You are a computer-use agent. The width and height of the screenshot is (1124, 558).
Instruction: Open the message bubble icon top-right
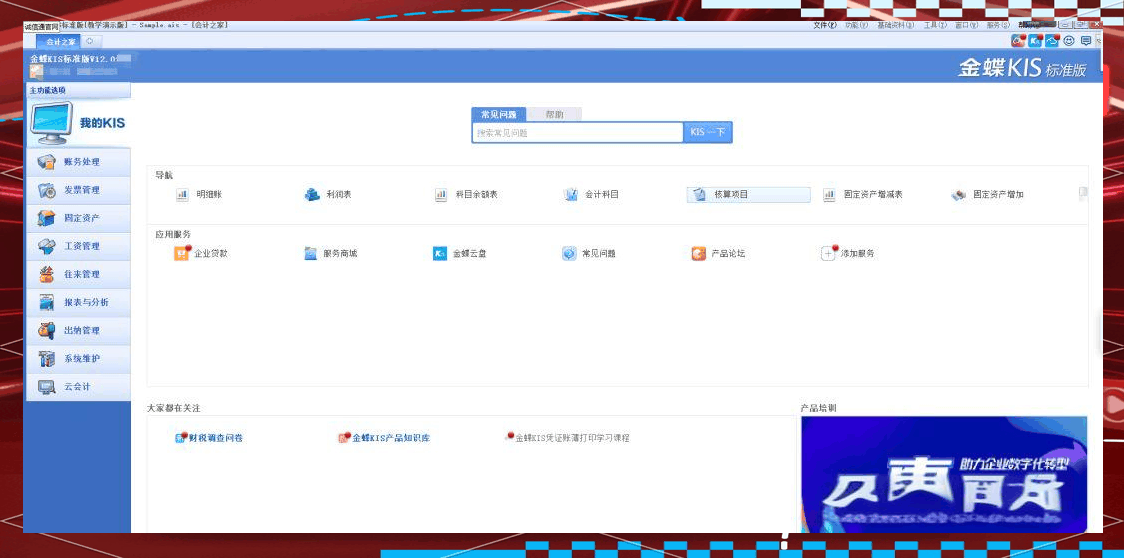tap(1086, 41)
